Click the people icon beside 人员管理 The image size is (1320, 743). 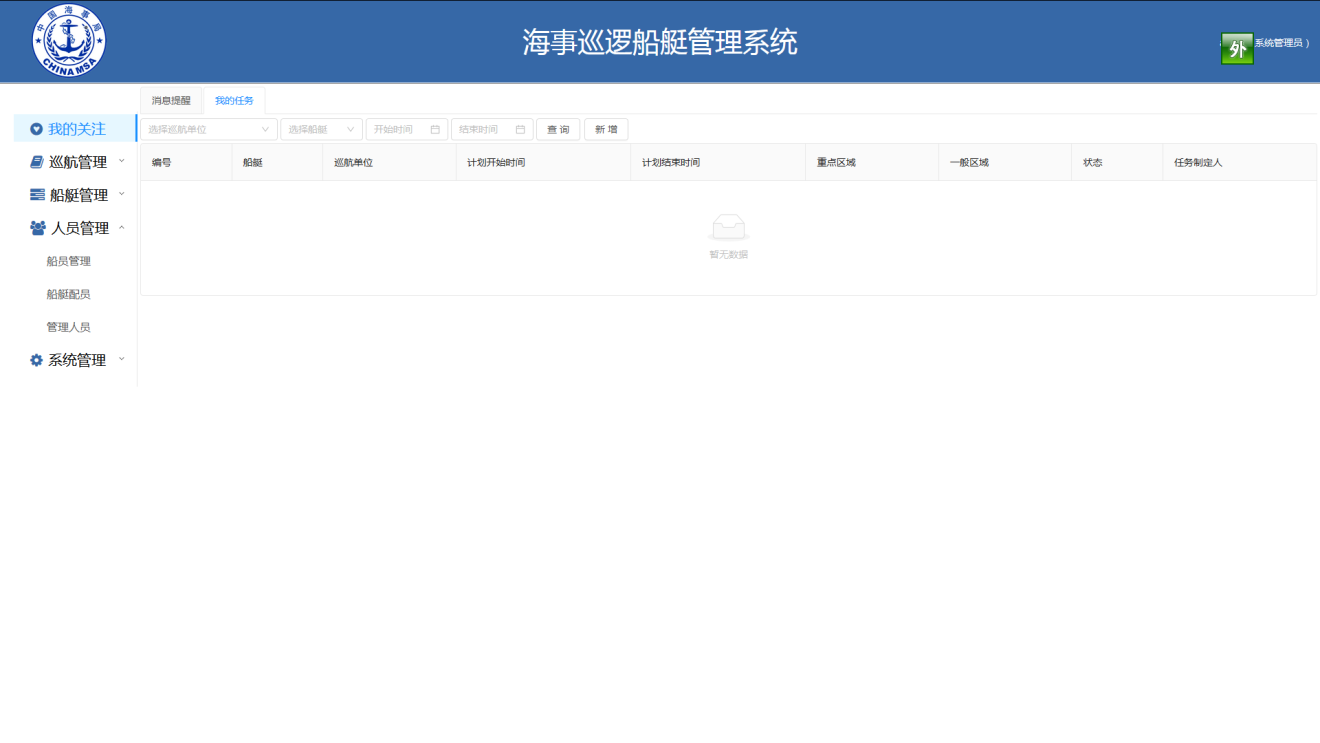[x=38, y=228]
